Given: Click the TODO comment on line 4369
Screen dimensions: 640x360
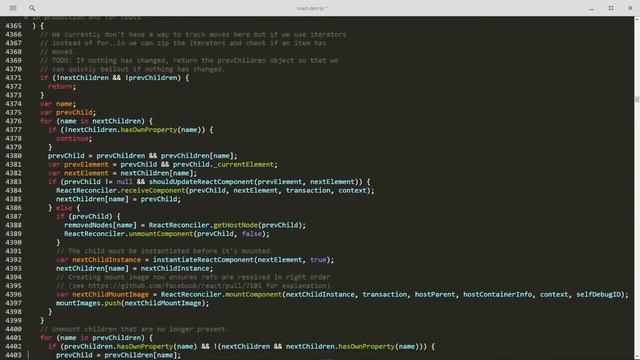Looking at the screenshot, I should (x=189, y=60).
